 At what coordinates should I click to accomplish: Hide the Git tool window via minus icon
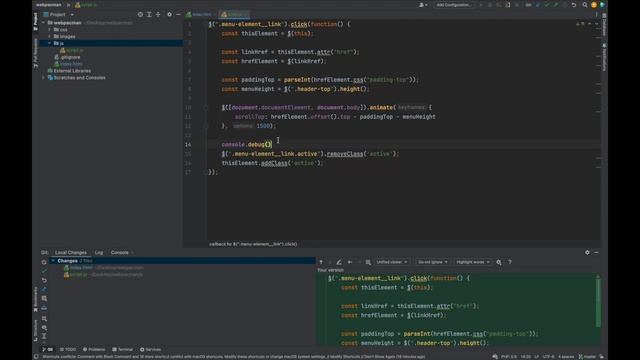pos(596,253)
